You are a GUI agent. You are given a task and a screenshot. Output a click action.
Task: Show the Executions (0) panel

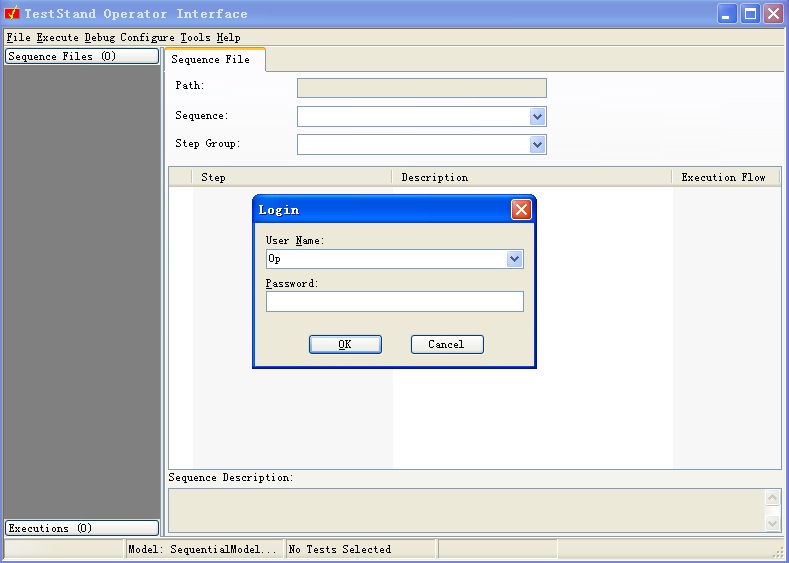point(82,528)
